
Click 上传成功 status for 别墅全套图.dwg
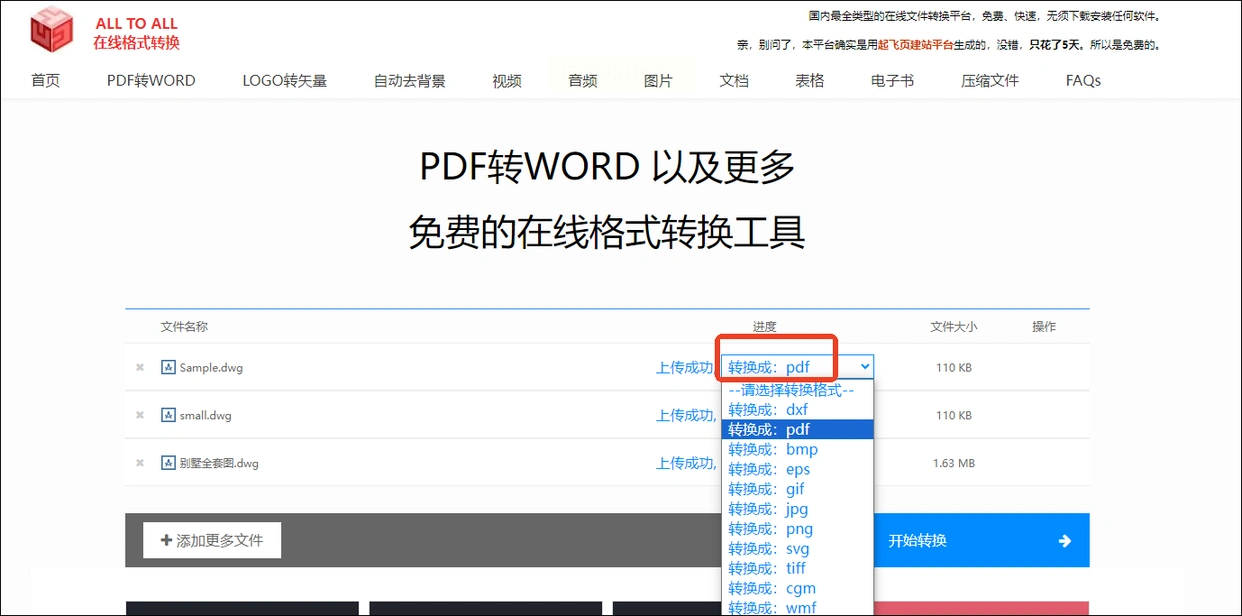[x=684, y=463]
